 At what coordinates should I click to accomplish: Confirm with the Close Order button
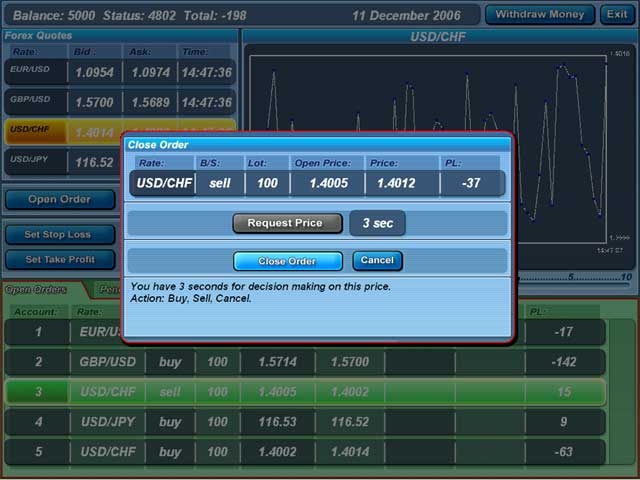[x=287, y=261]
